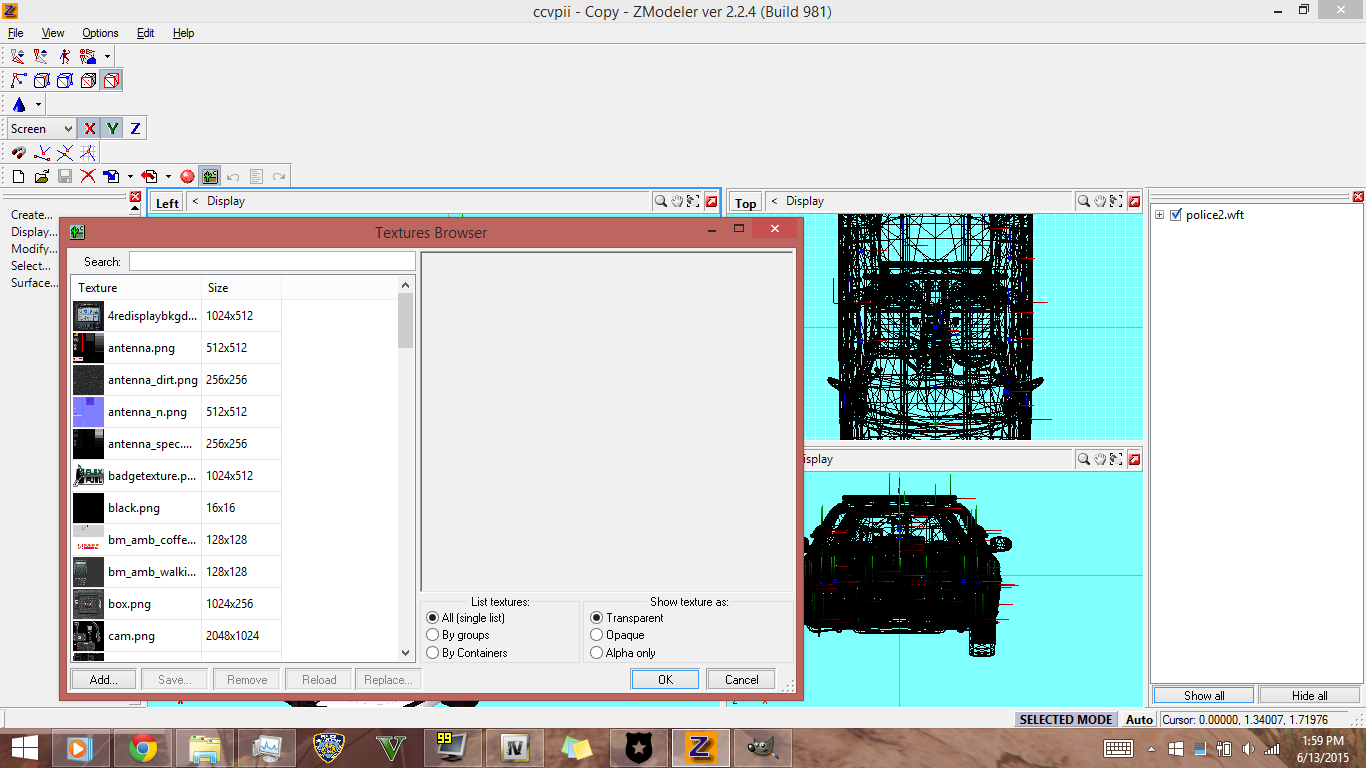Click the Add... button in Textures Browser
Screen dimensions: 1366x768
(104, 680)
